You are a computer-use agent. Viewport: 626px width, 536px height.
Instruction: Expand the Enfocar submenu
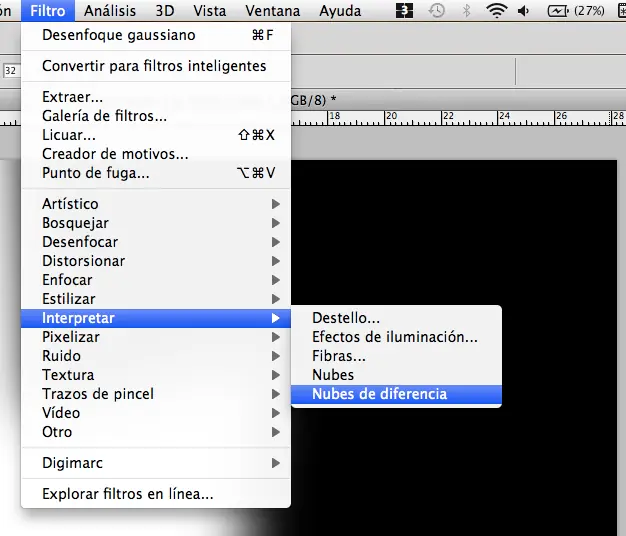[156, 280]
